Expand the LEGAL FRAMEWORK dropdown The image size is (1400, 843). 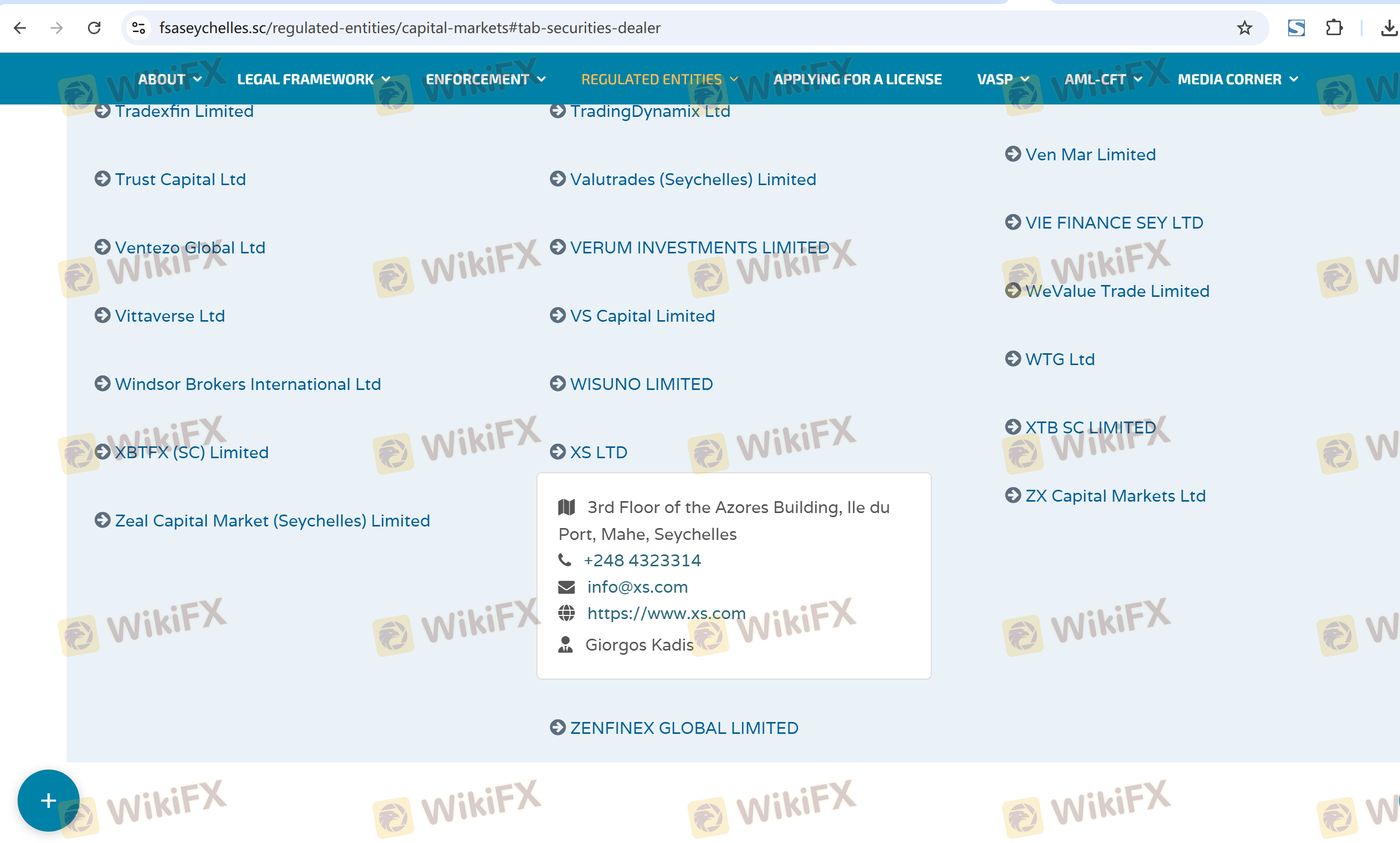coord(313,80)
